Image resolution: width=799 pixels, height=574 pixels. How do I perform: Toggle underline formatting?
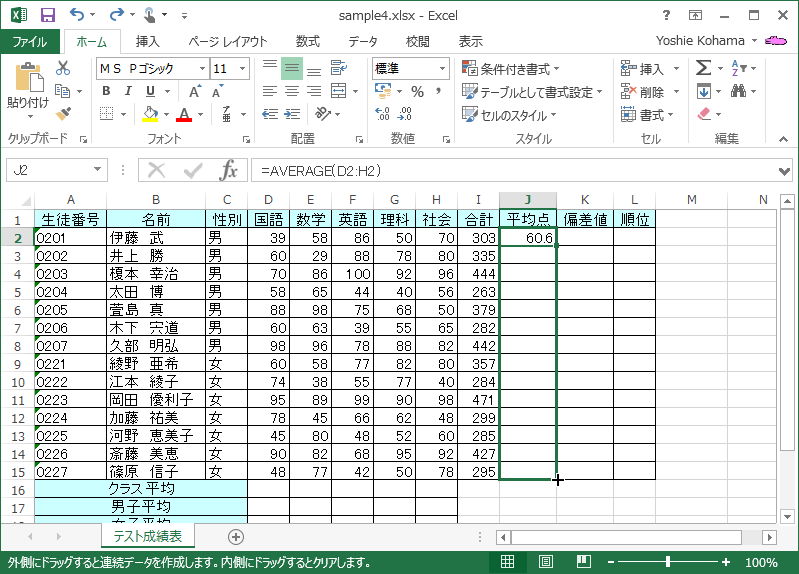pos(150,91)
